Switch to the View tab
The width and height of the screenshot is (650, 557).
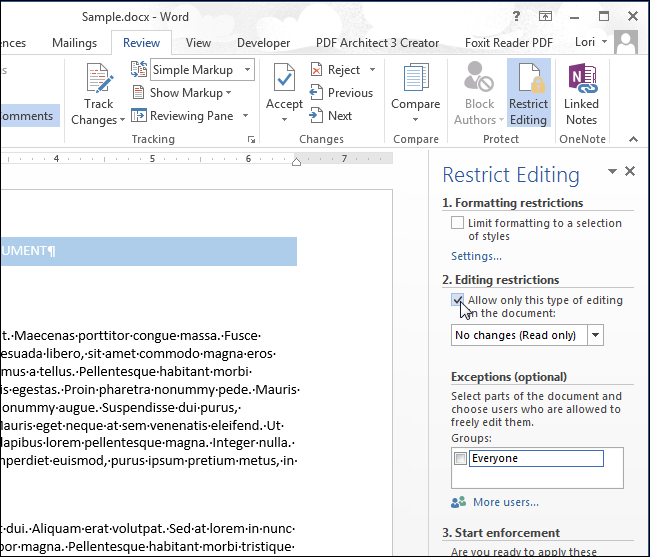198,43
